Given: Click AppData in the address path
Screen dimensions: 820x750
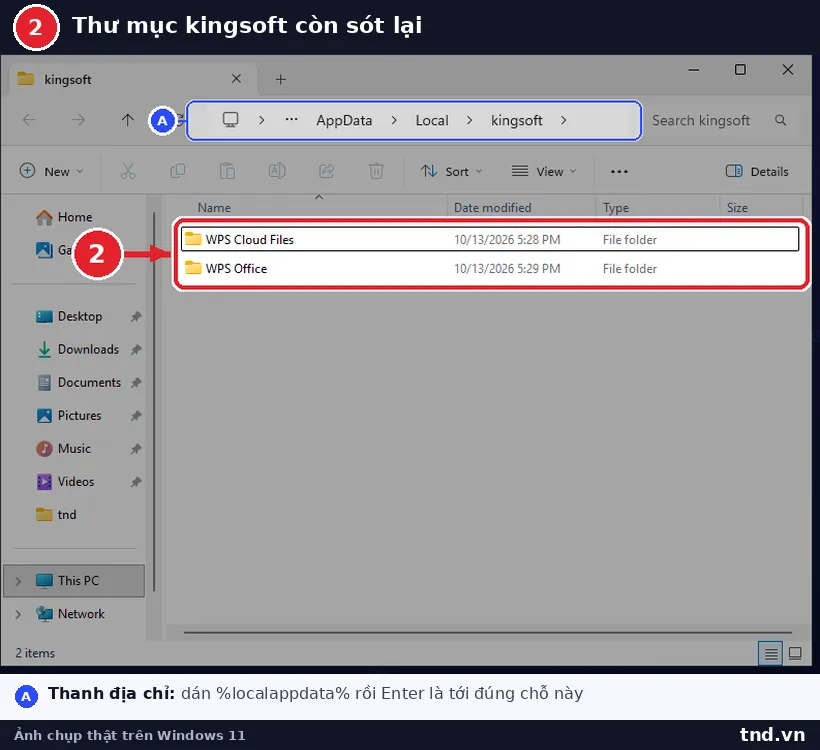Looking at the screenshot, I should pyautogui.click(x=344, y=120).
